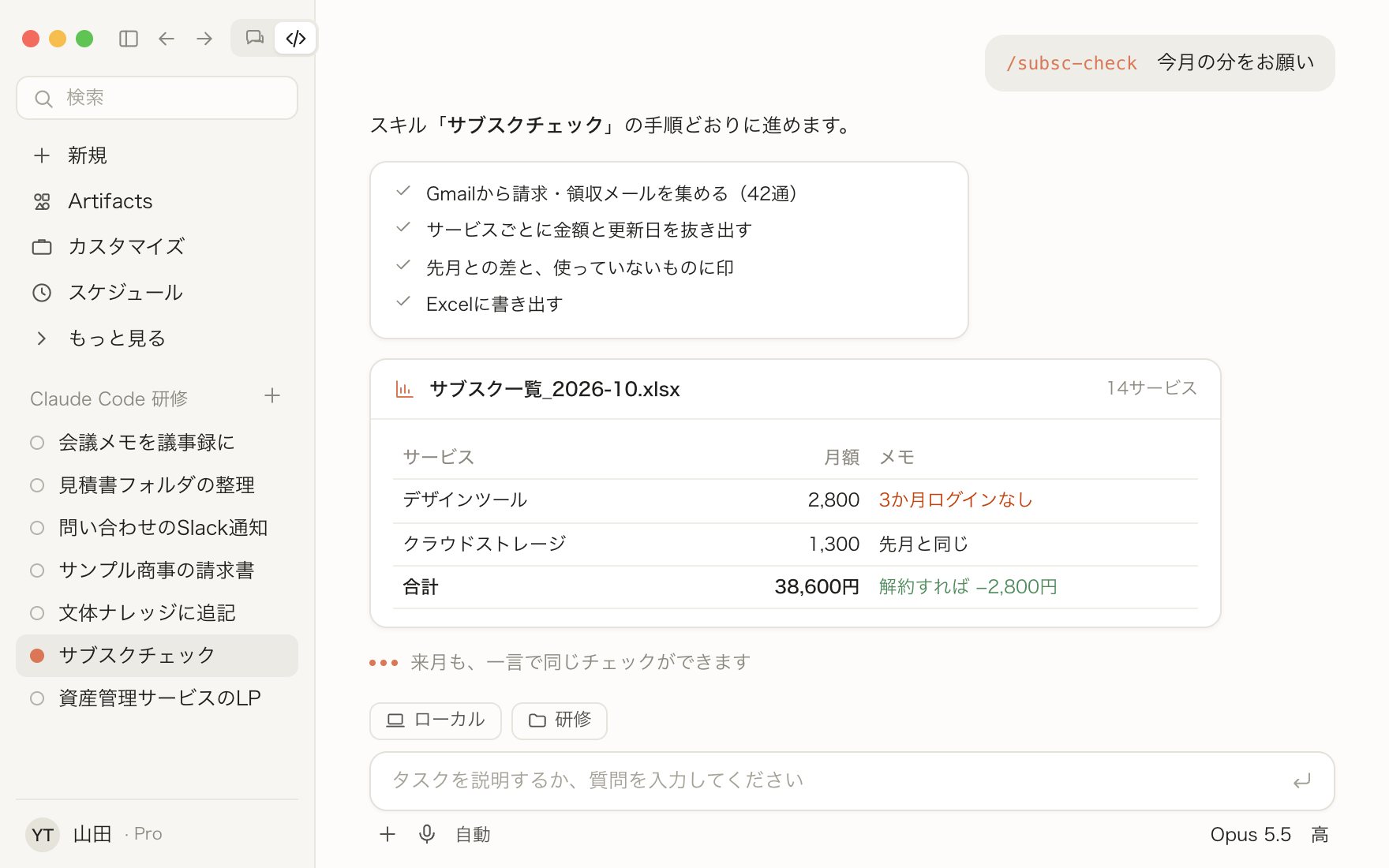The image size is (1389, 868).
Task: Click the クラウドストレージ table row
Action: tap(796, 544)
